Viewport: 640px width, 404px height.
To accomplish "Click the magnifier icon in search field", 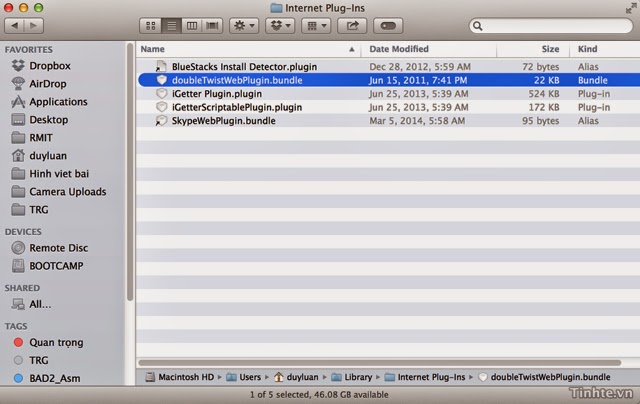I will (478, 26).
